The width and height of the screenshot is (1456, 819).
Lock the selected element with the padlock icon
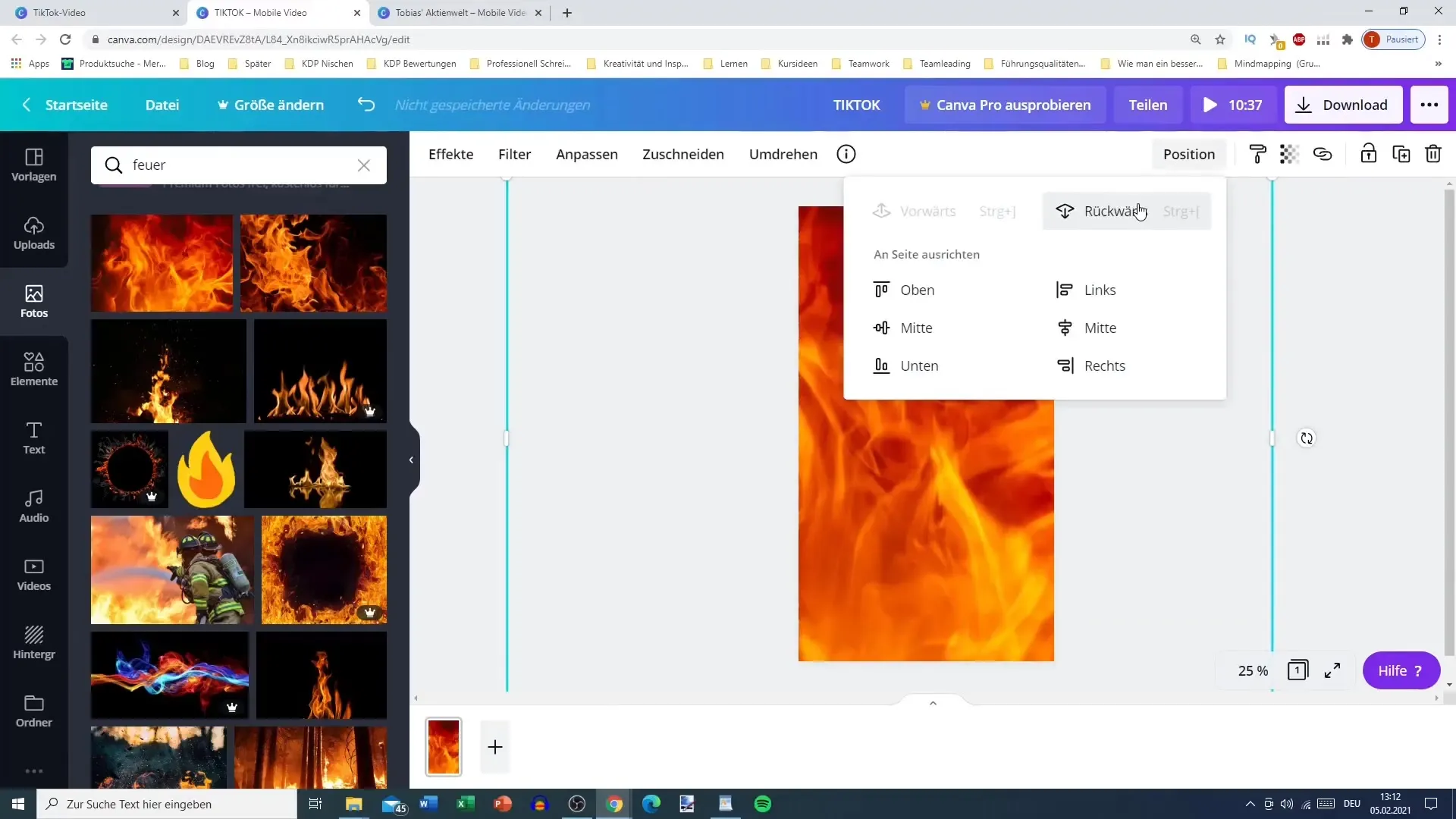pos(1368,154)
